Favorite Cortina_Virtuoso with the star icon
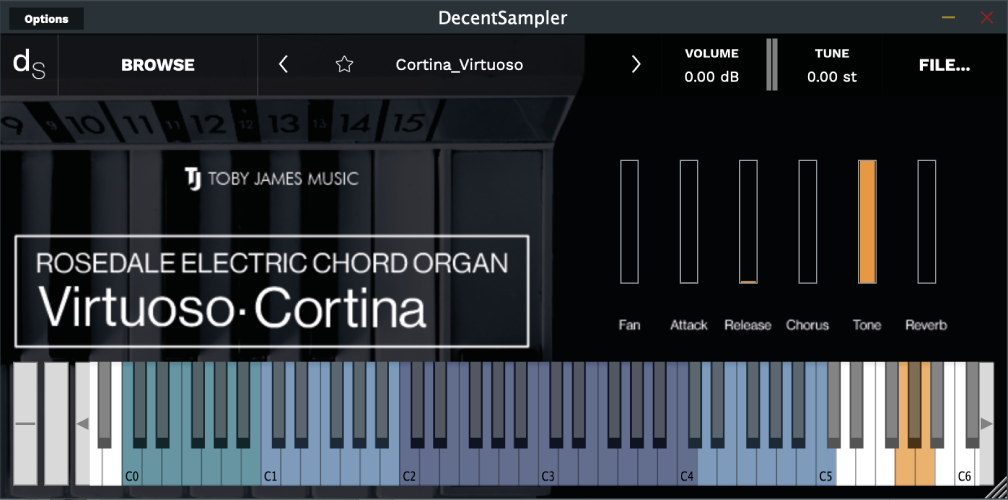The height and width of the screenshot is (500, 1008). click(x=345, y=64)
